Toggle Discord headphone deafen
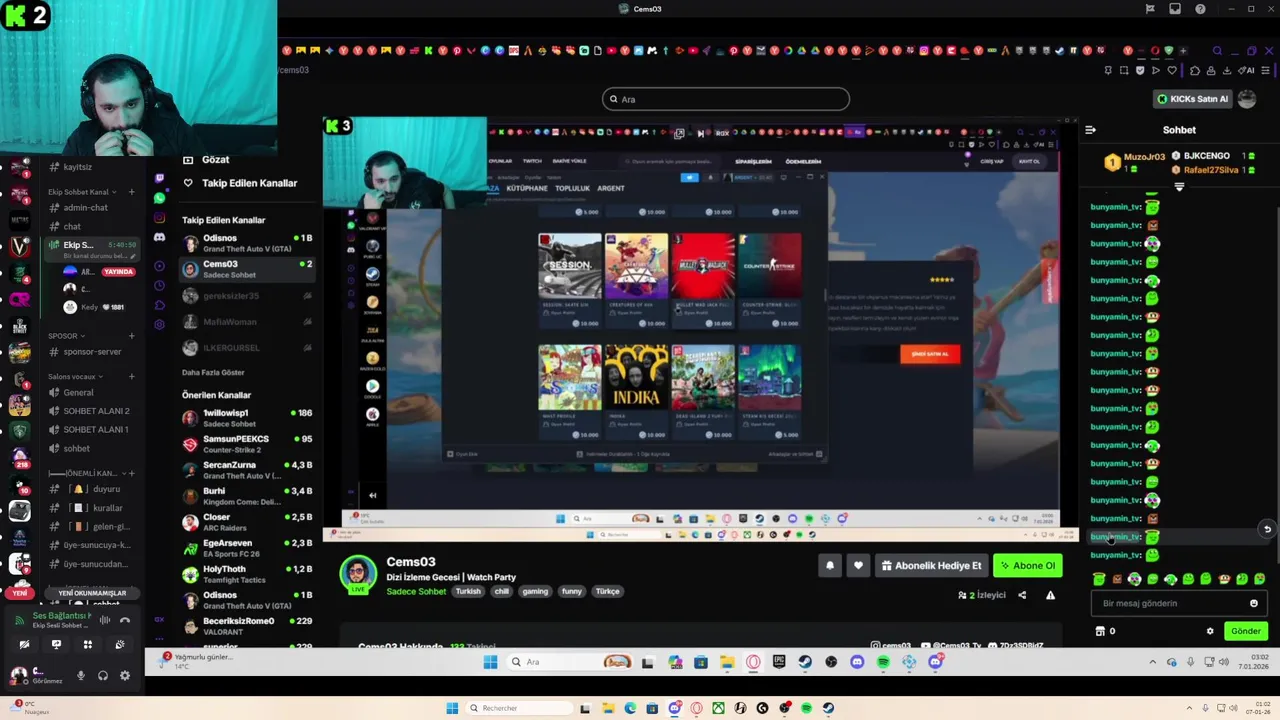The height and width of the screenshot is (720, 1280). 103,676
